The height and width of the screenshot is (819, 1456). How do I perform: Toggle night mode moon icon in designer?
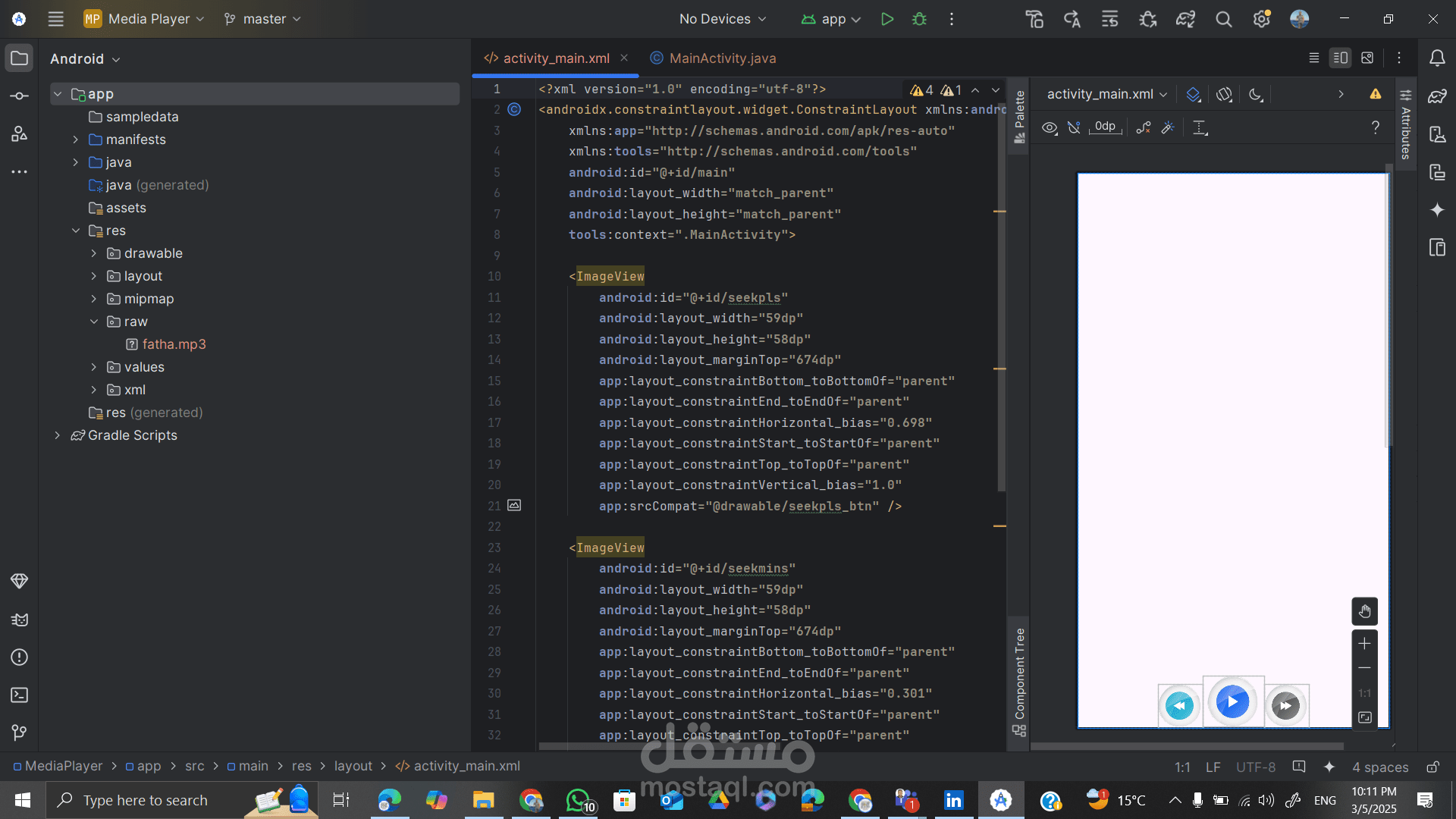point(1256,94)
